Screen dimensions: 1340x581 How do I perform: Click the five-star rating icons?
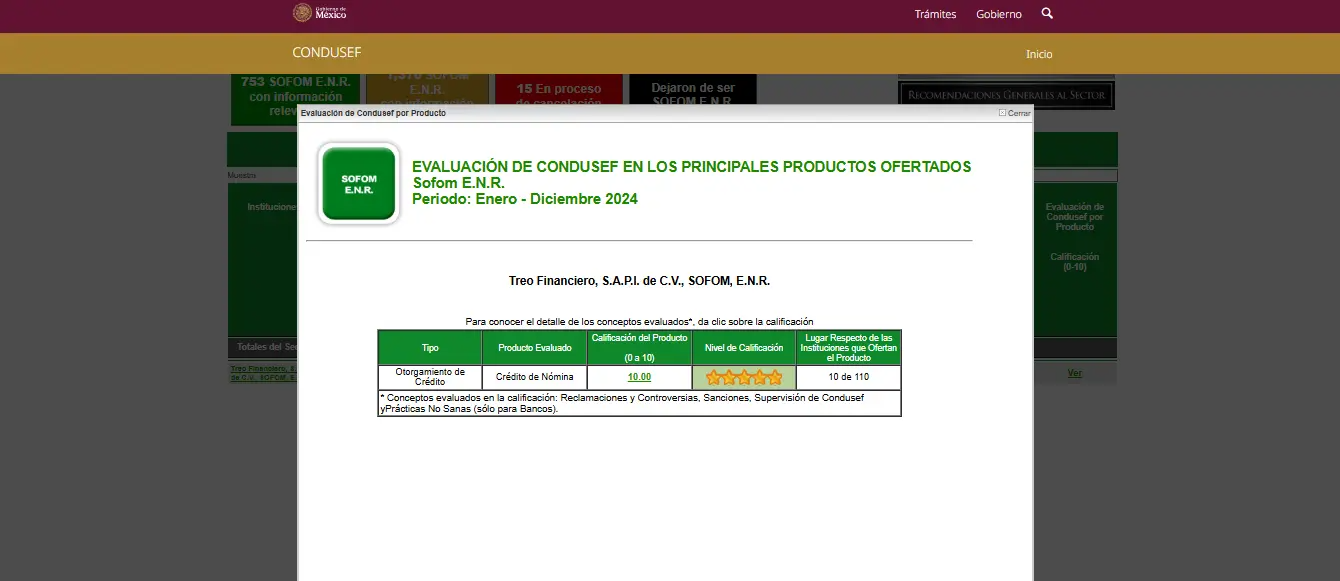click(744, 378)
